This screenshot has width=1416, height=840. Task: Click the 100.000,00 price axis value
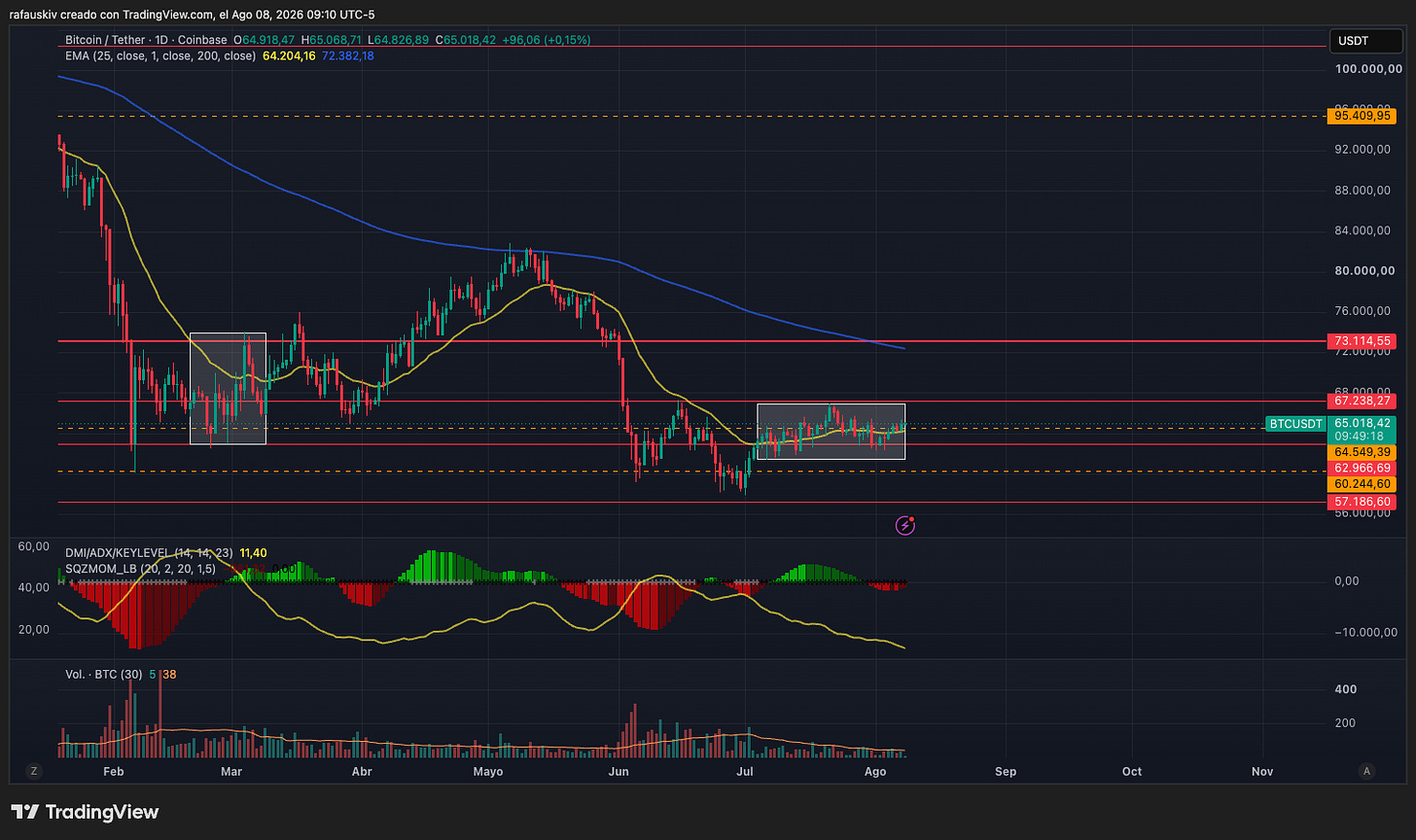coord(1367,69)
